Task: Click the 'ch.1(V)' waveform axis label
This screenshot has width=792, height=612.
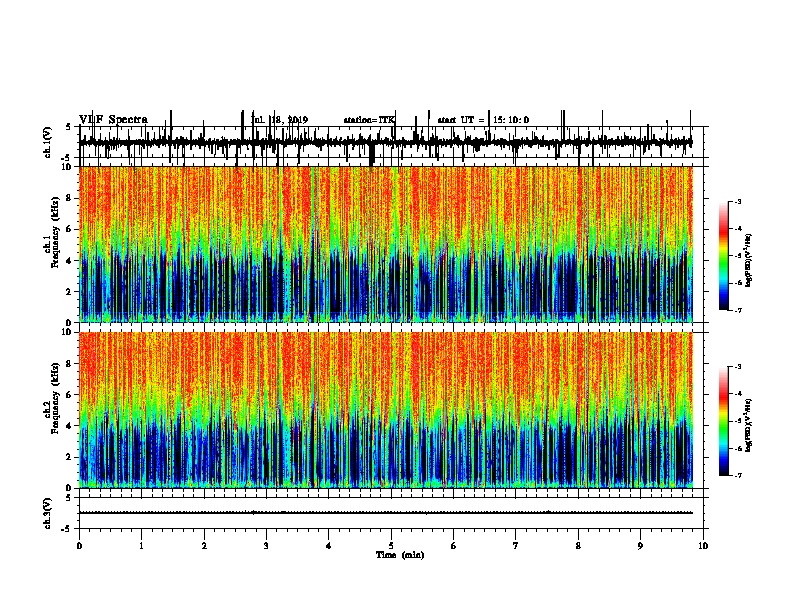Action: pos(47,142)
